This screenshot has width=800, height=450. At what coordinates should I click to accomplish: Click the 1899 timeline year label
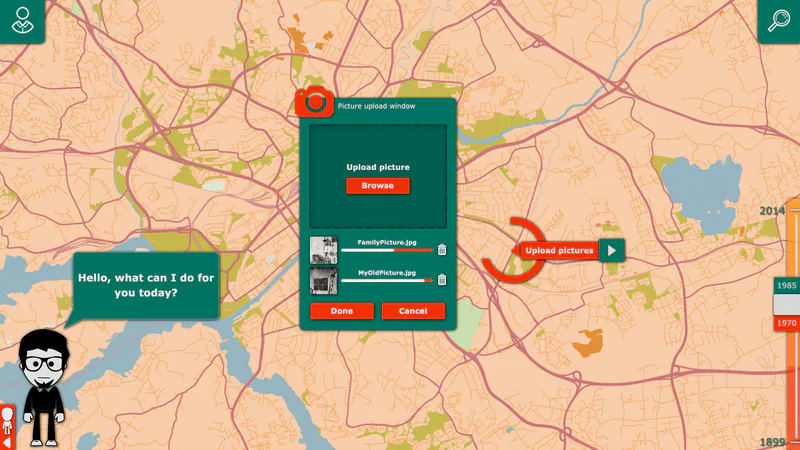pyautogui.click(x=772, y=442)
